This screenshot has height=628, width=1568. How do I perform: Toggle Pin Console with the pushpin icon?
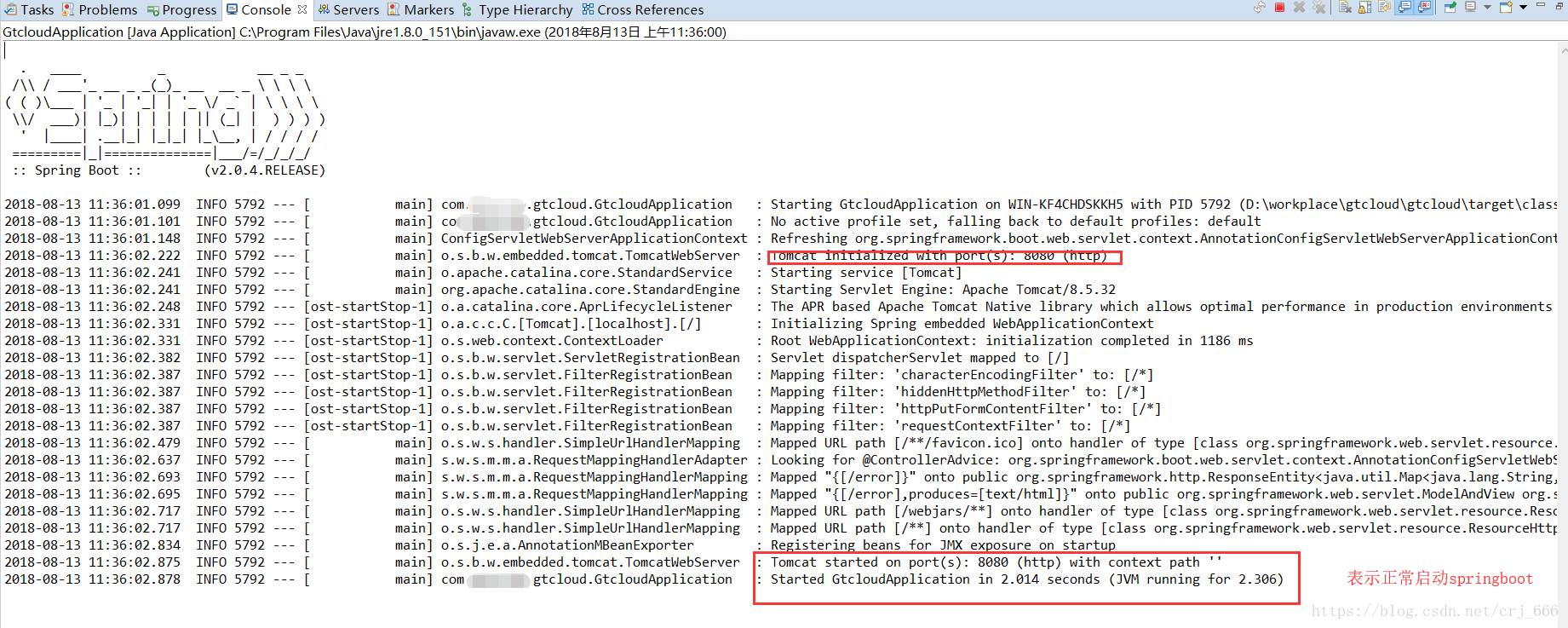coord(1450,7)
